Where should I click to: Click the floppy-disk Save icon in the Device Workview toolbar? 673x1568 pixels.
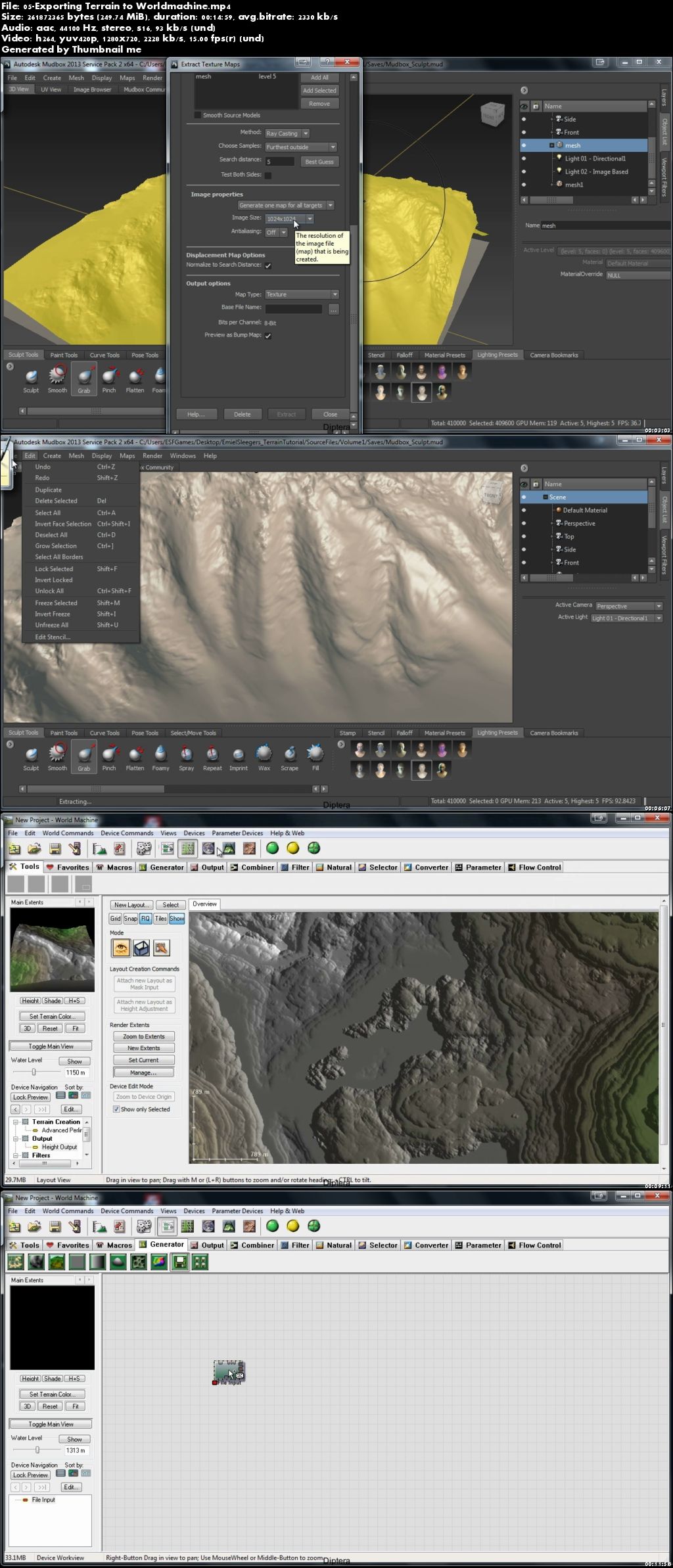tap(55, 1226)
